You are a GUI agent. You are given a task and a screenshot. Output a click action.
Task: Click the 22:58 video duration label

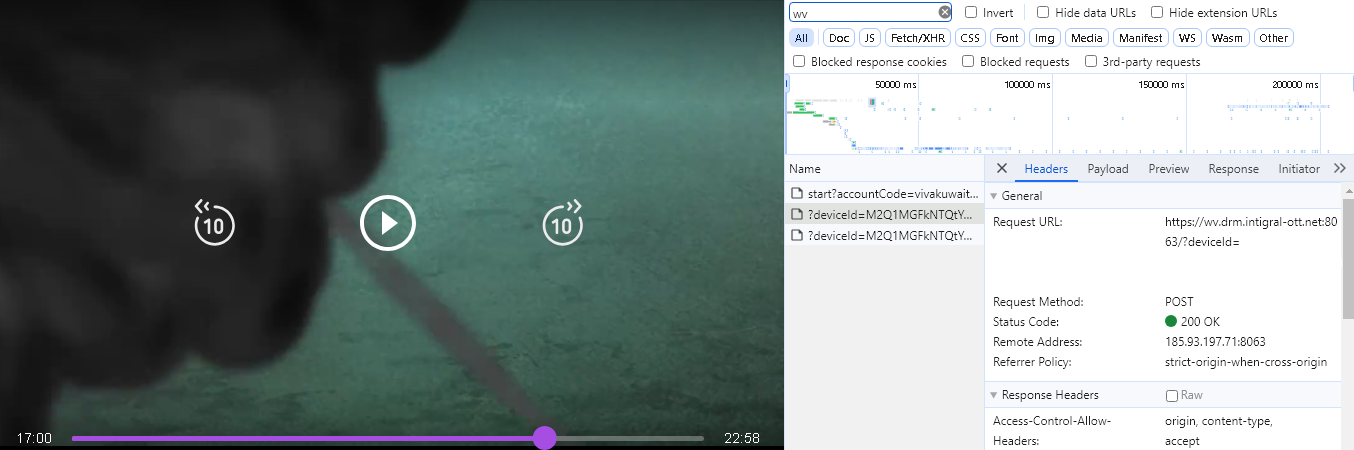(741, 438)
